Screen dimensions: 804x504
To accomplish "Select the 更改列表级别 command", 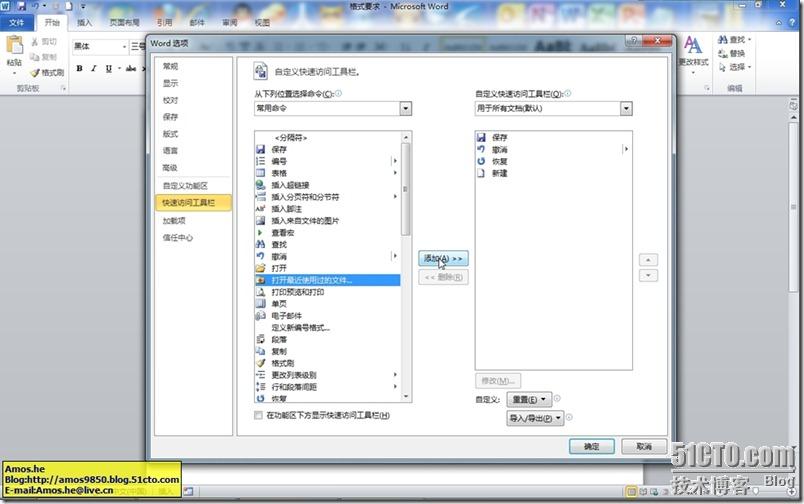I will pyautogui.click(x=327, y=375).
